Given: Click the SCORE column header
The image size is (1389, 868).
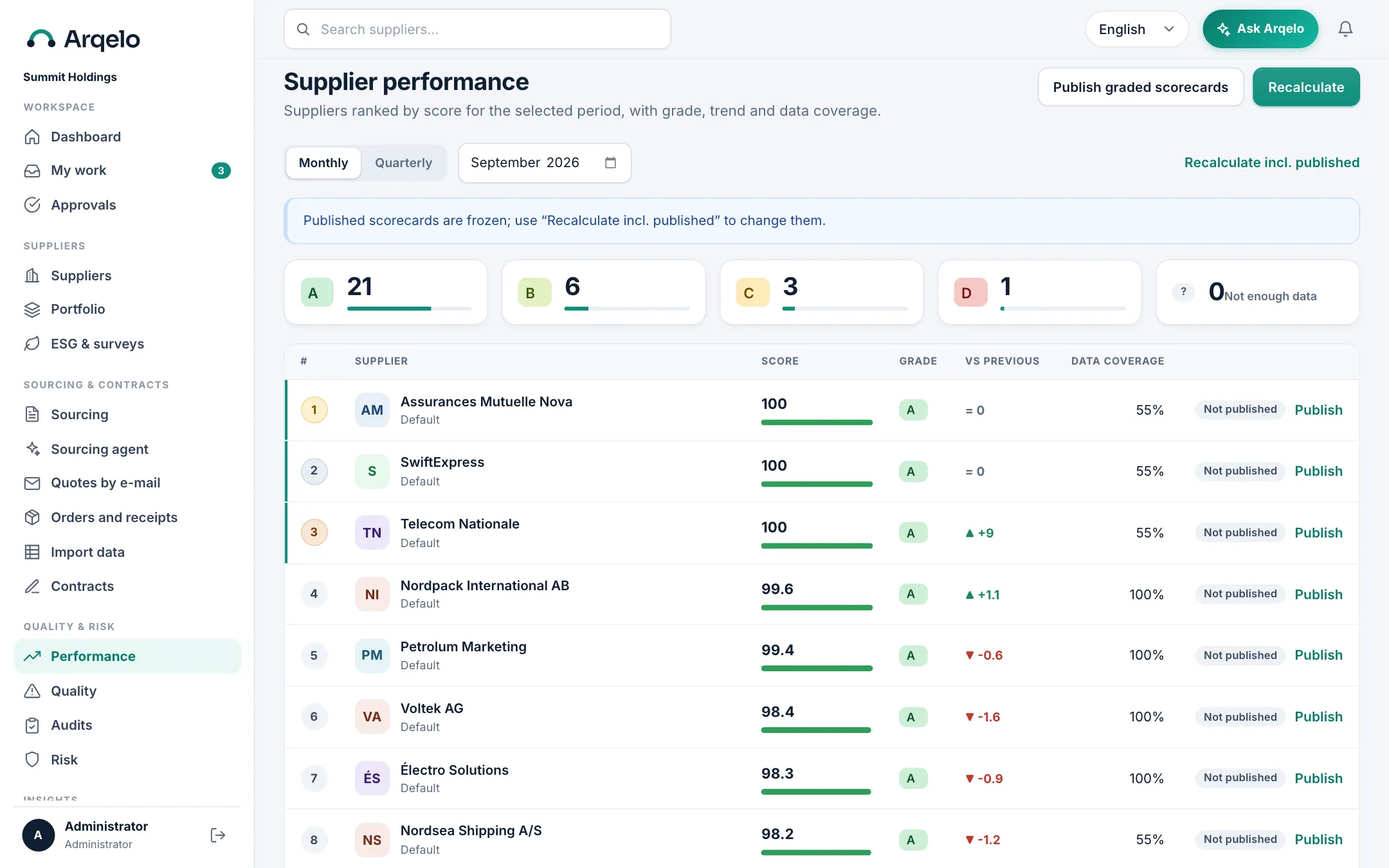Looking at the screenshot, I should [780, 361].
